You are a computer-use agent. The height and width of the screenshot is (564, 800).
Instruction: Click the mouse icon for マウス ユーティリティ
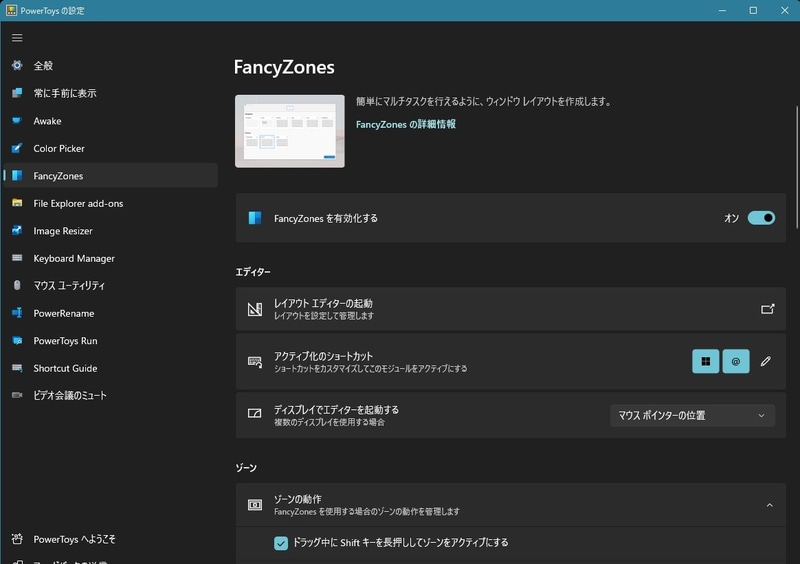click(x=17, y=285)
